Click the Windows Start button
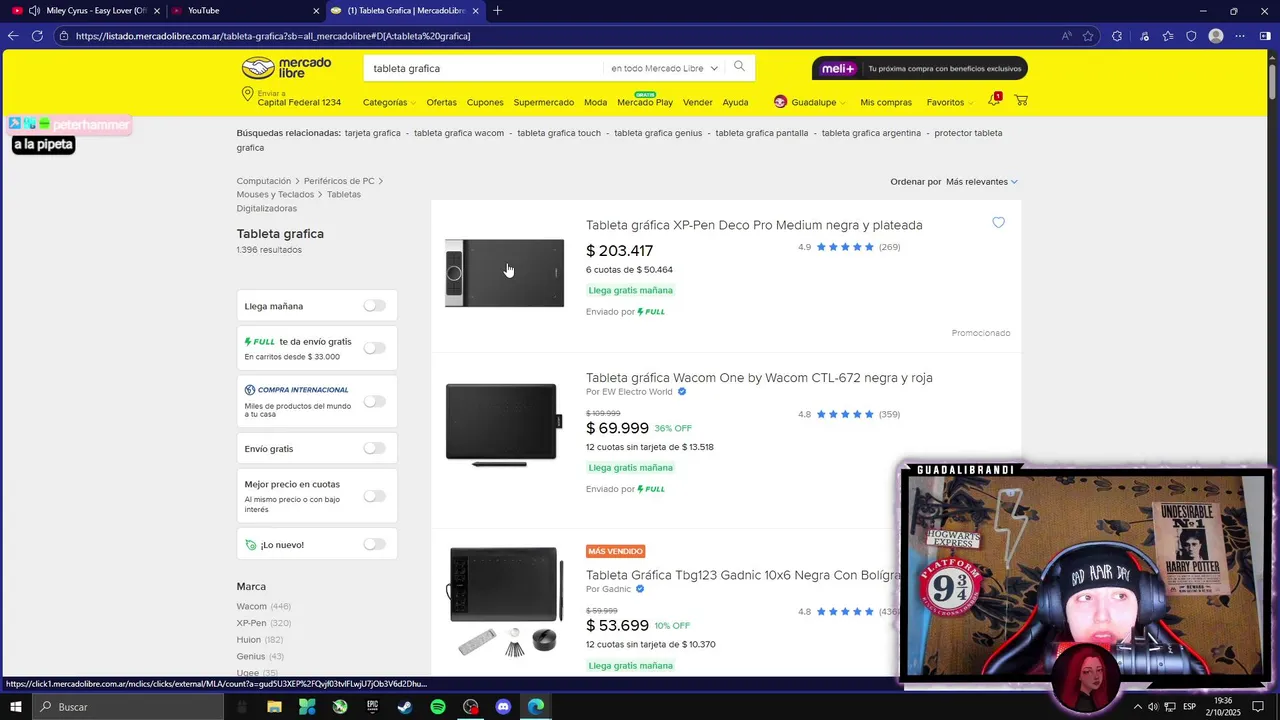1280x720 pixels. [x=16, y=707]
